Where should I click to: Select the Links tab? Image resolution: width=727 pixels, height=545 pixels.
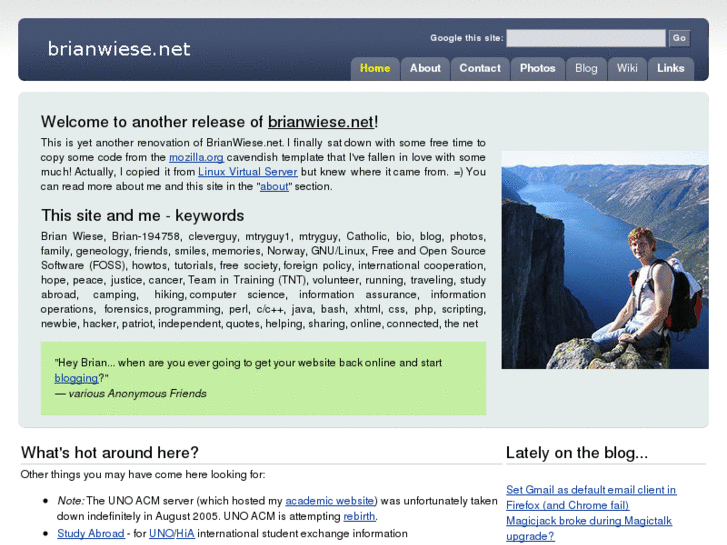670,68
